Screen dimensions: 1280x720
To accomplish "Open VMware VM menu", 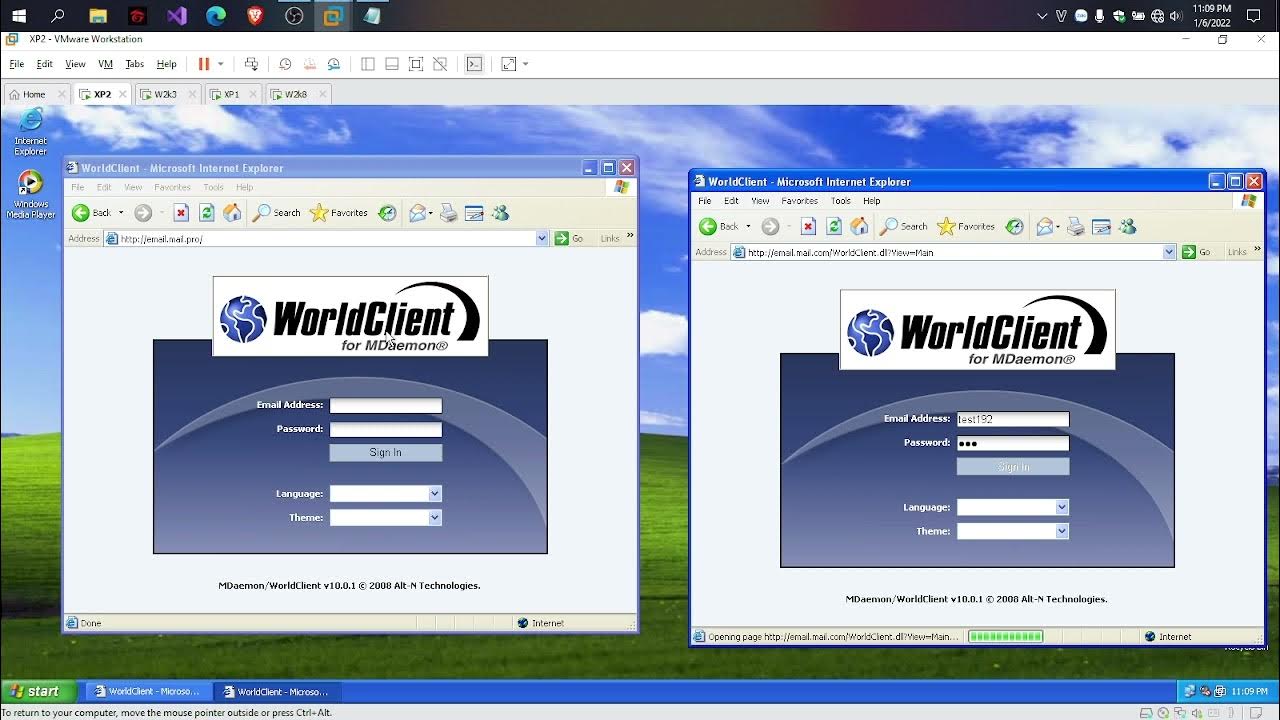I will 105,64.
